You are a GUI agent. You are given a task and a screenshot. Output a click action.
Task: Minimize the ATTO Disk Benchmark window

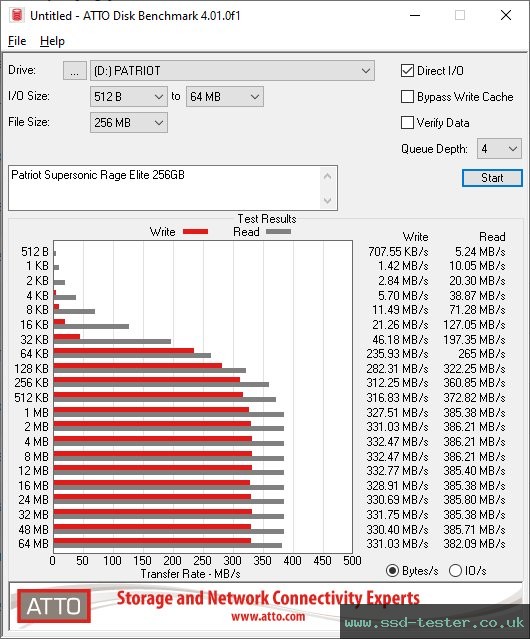click(415, 15)
